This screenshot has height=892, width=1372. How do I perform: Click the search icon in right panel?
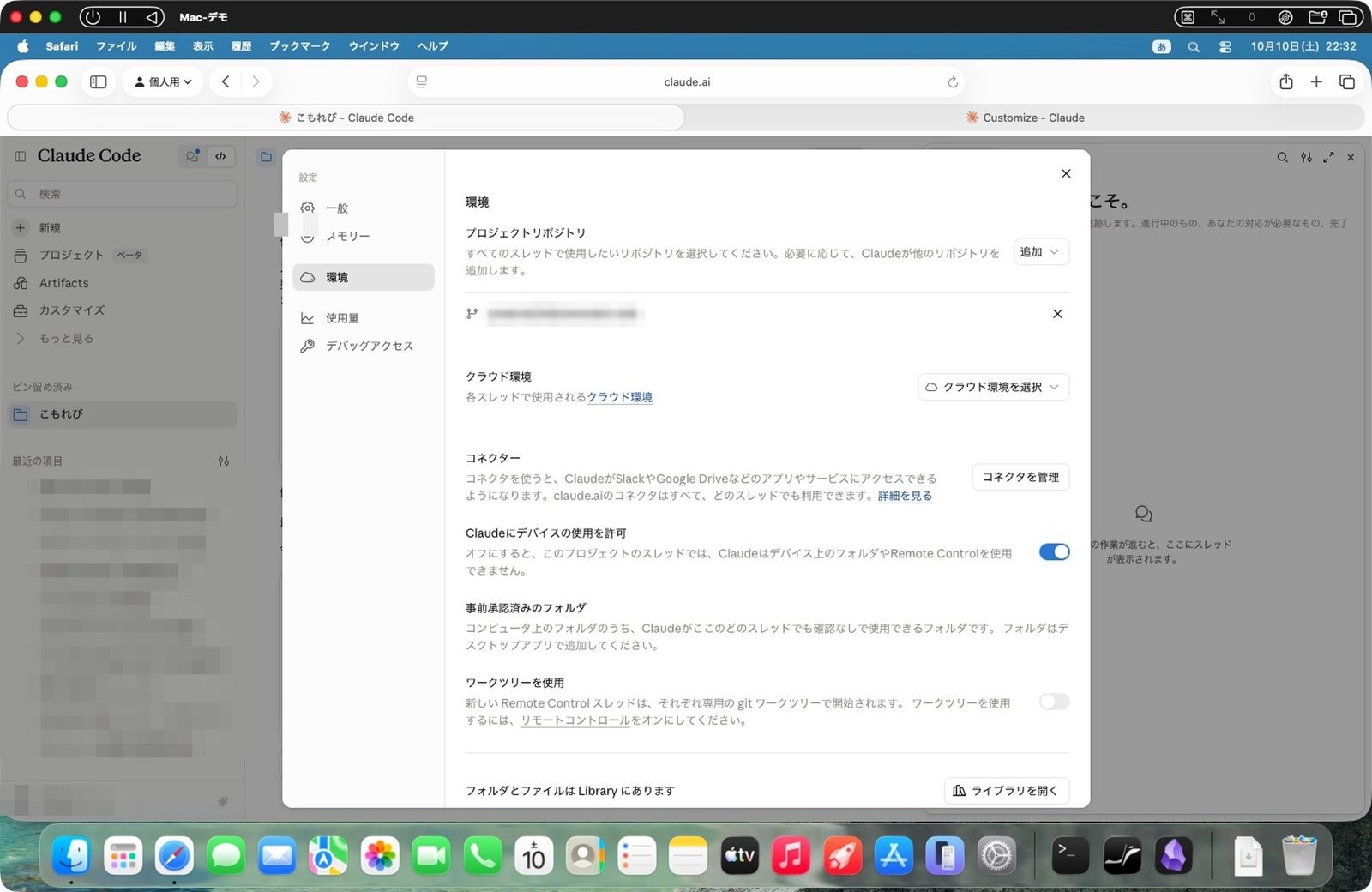1282,157
